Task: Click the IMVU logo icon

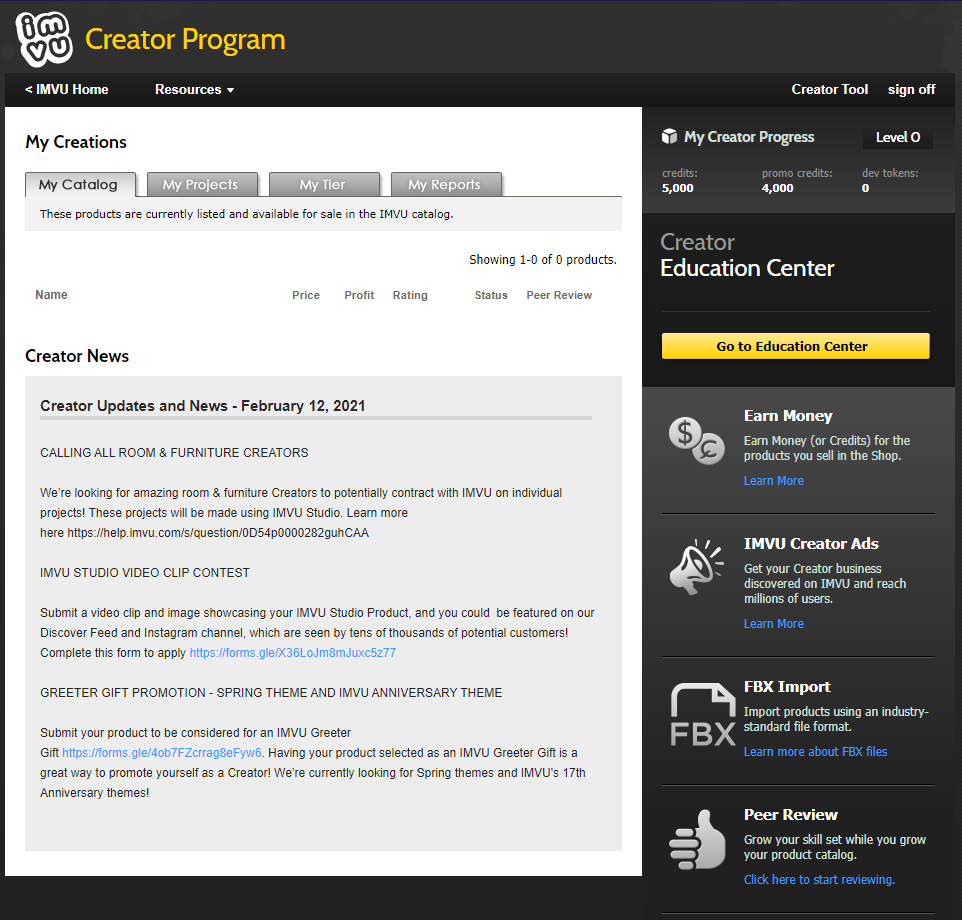Action: click(44, 39)
